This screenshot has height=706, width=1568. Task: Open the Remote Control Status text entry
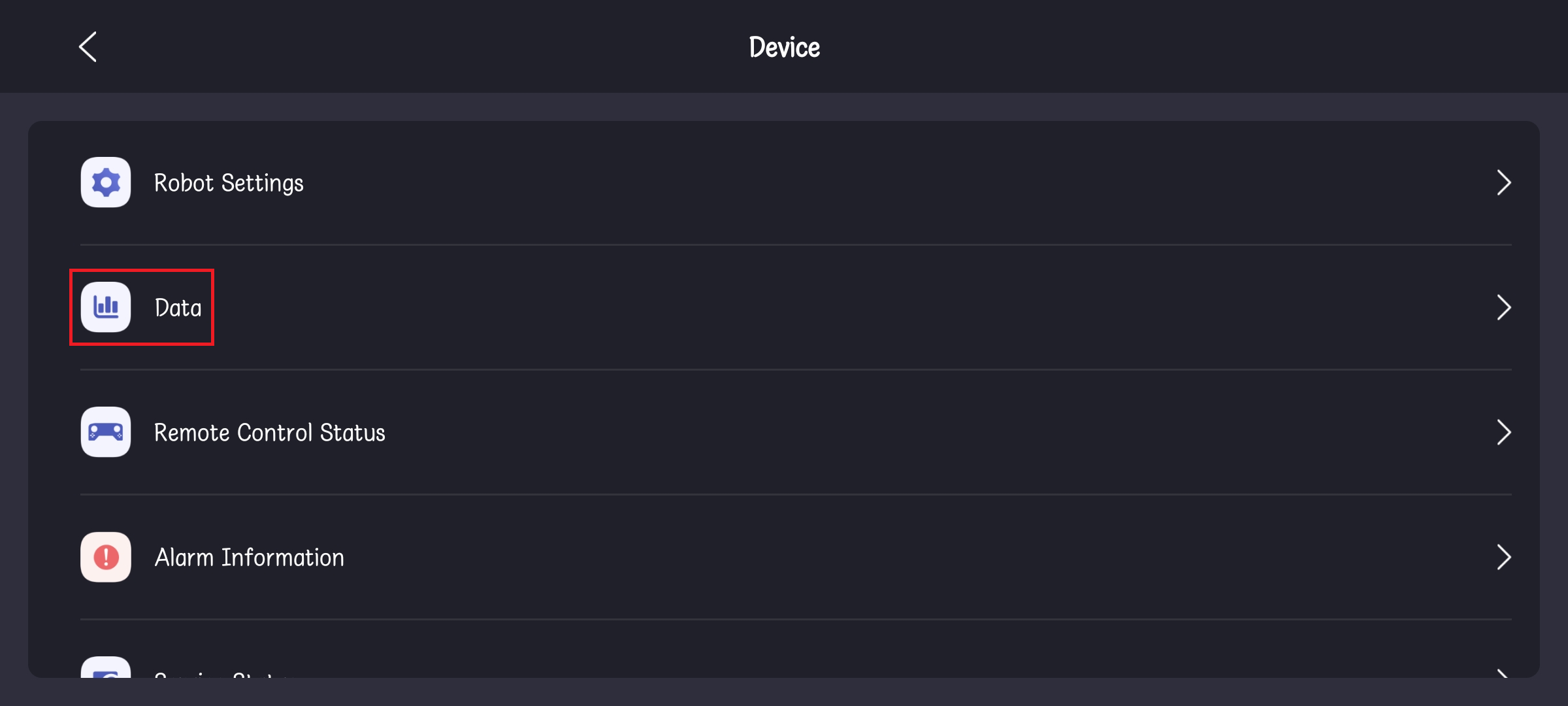[269, 433]
